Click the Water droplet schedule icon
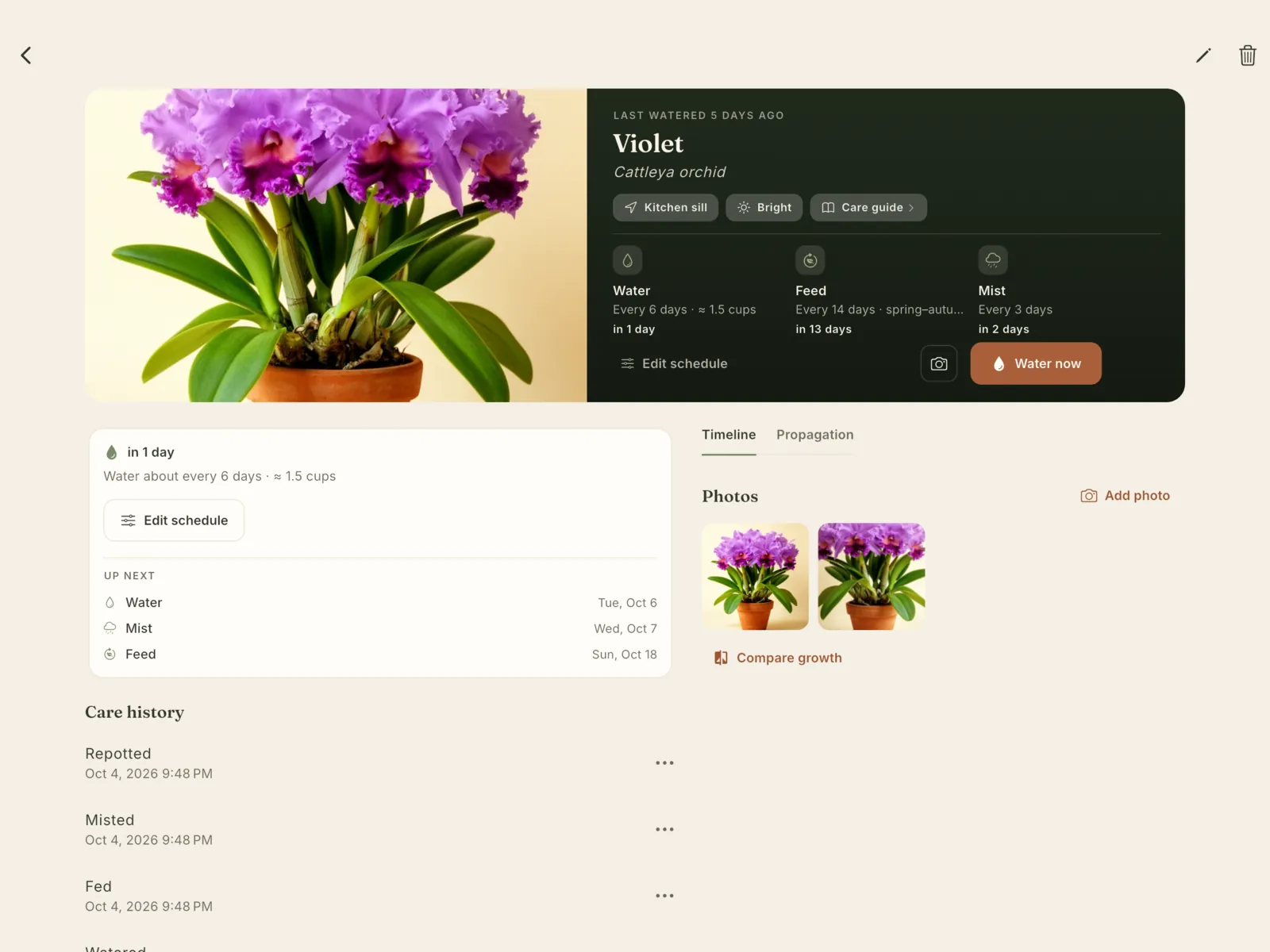The image size is (1270, 952). (x=627, y=260)
